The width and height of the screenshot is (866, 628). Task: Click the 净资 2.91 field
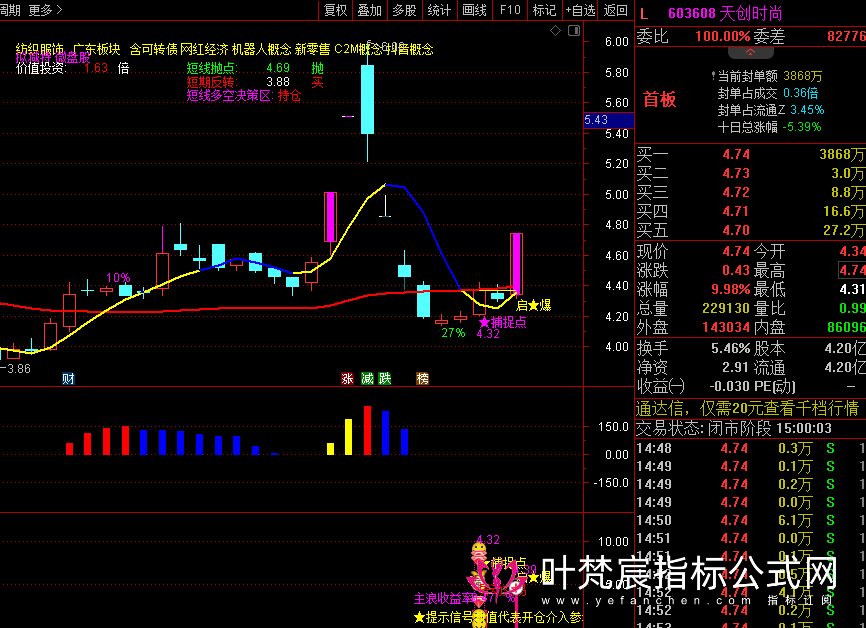[x=694, y=367]
